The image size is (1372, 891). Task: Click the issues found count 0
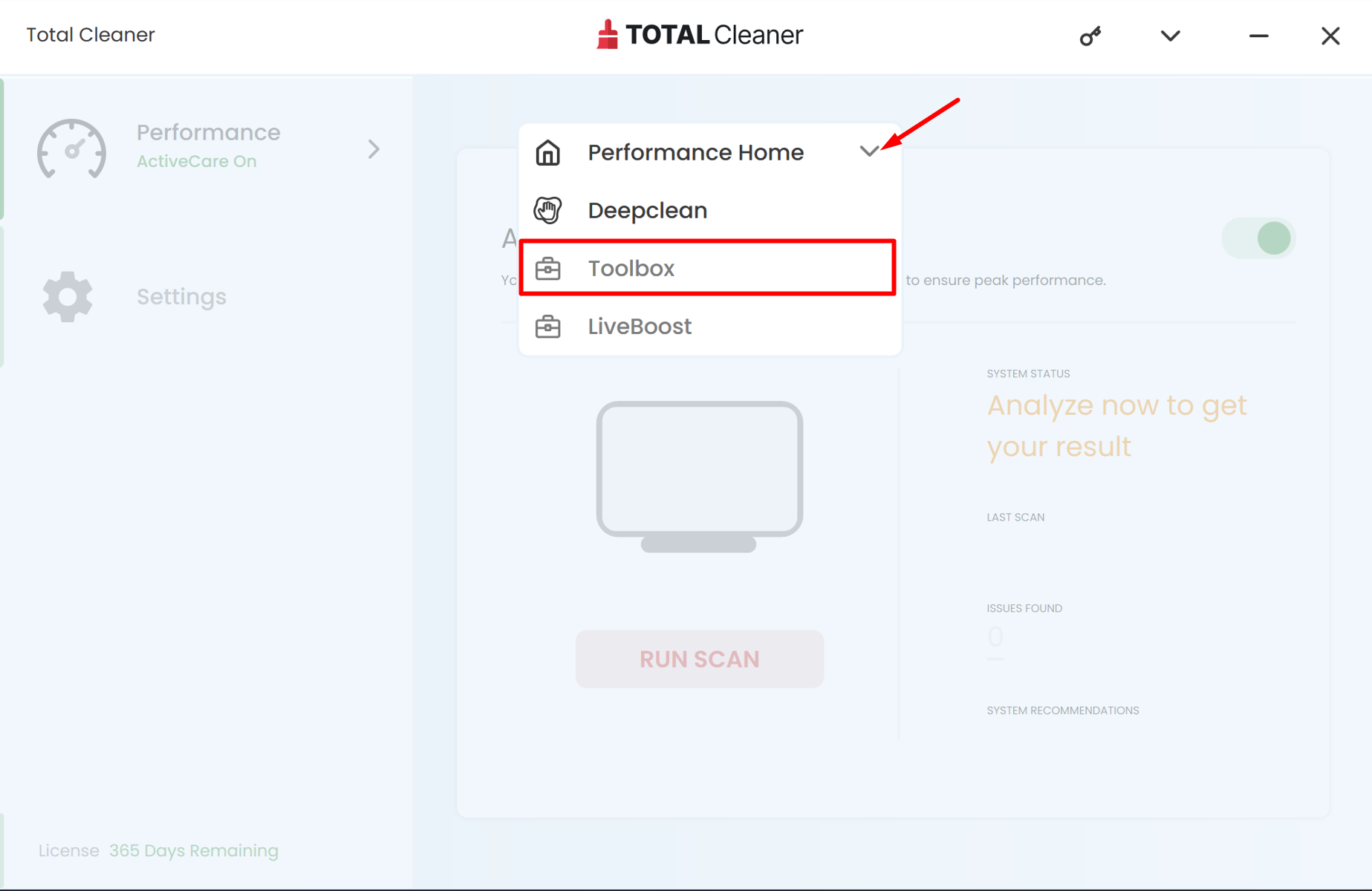pos(995,637)
